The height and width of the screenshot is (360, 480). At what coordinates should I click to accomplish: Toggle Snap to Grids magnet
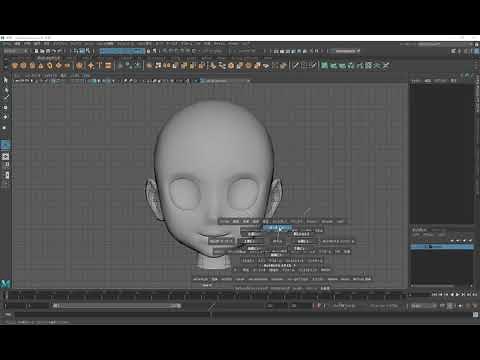click(x=165, y=51)
